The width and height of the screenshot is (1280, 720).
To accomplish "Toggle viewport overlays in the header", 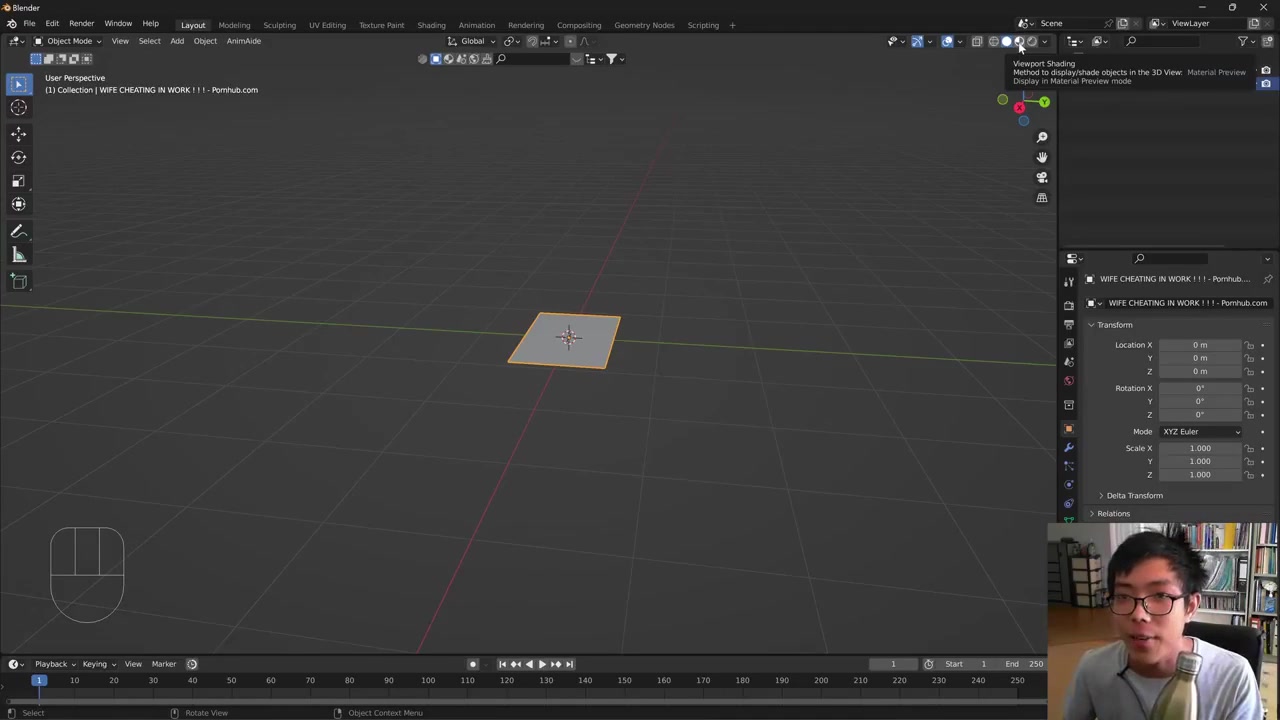I will pyautogui.click(x=947, y=41).
